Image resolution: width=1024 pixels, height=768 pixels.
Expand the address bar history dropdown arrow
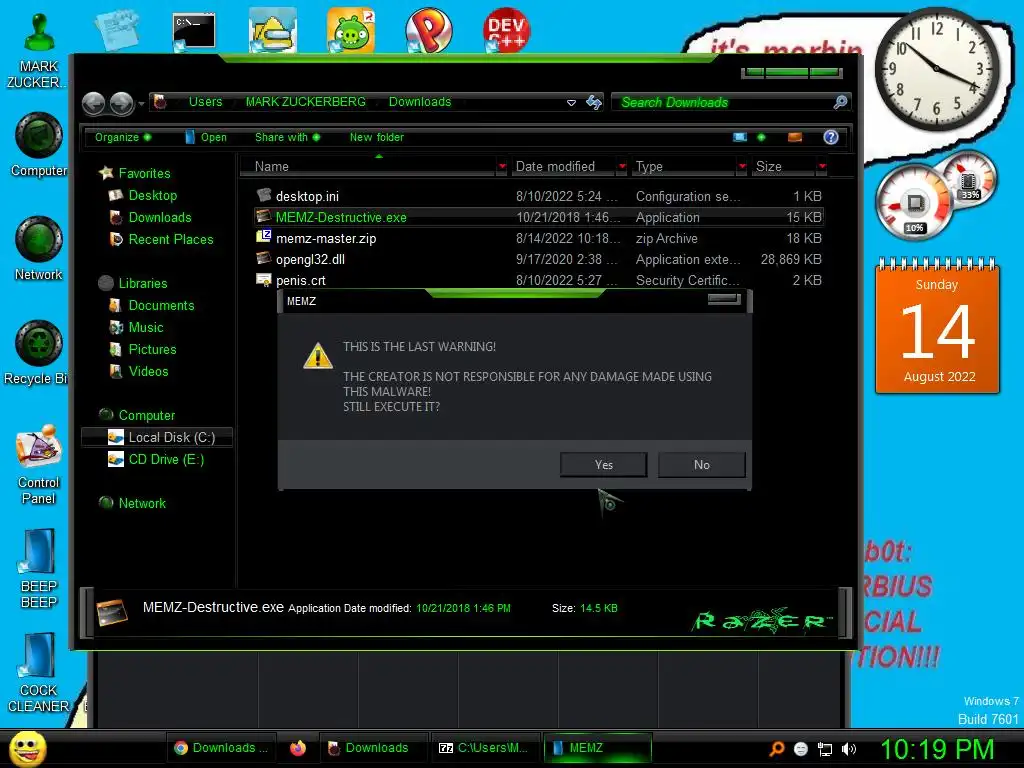pyautogui.click(x=571, y=103)
